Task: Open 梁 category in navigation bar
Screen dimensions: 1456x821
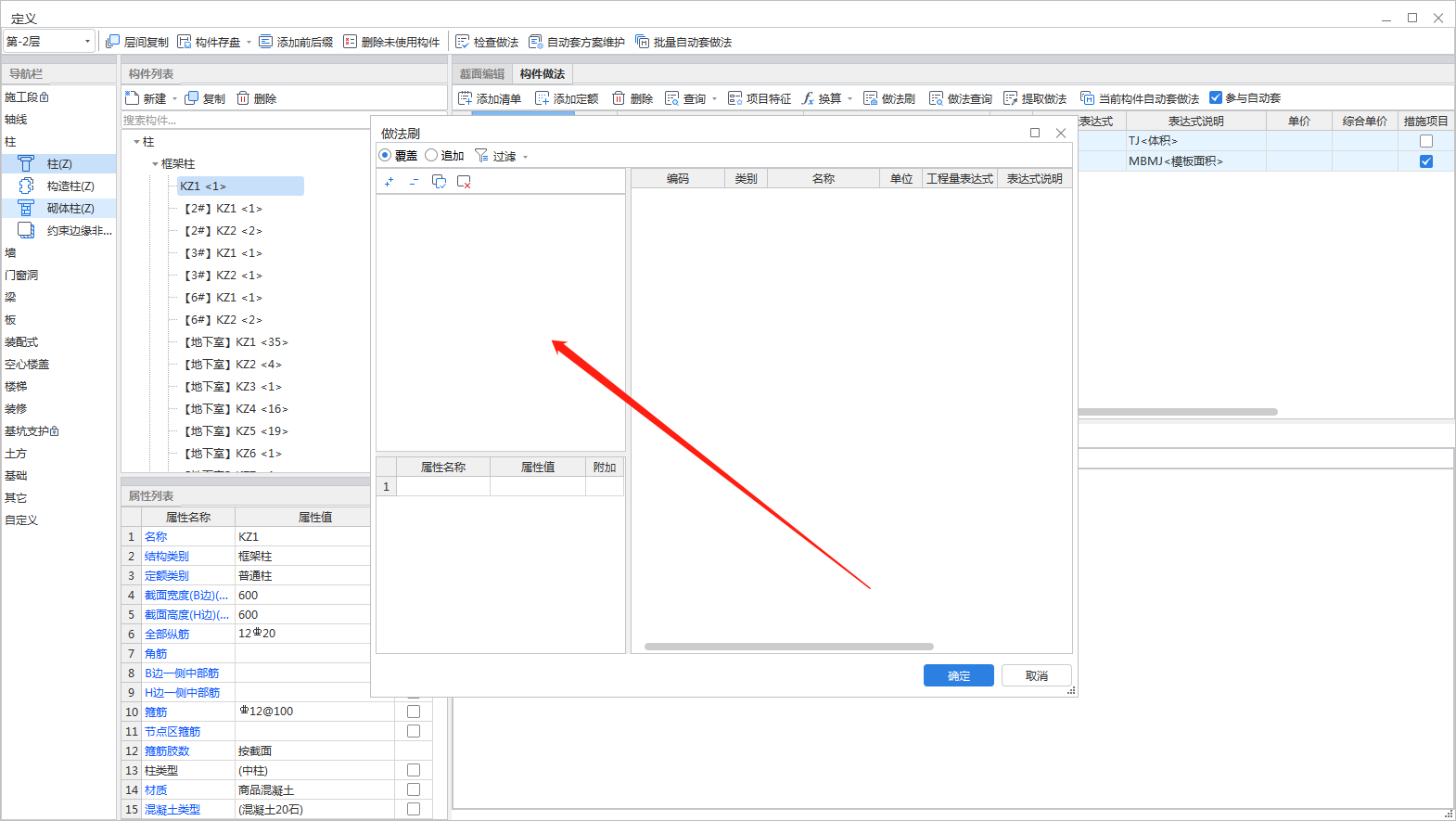Action: click(10, 297)
